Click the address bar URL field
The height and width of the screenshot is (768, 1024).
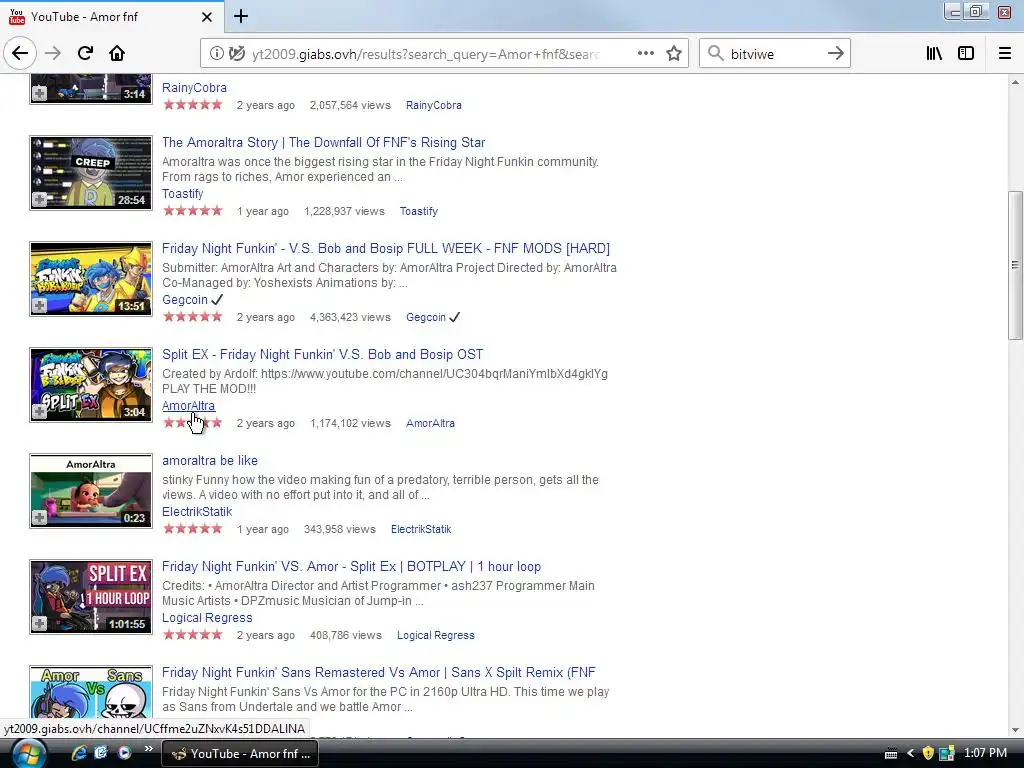click(x=424, y=54)
